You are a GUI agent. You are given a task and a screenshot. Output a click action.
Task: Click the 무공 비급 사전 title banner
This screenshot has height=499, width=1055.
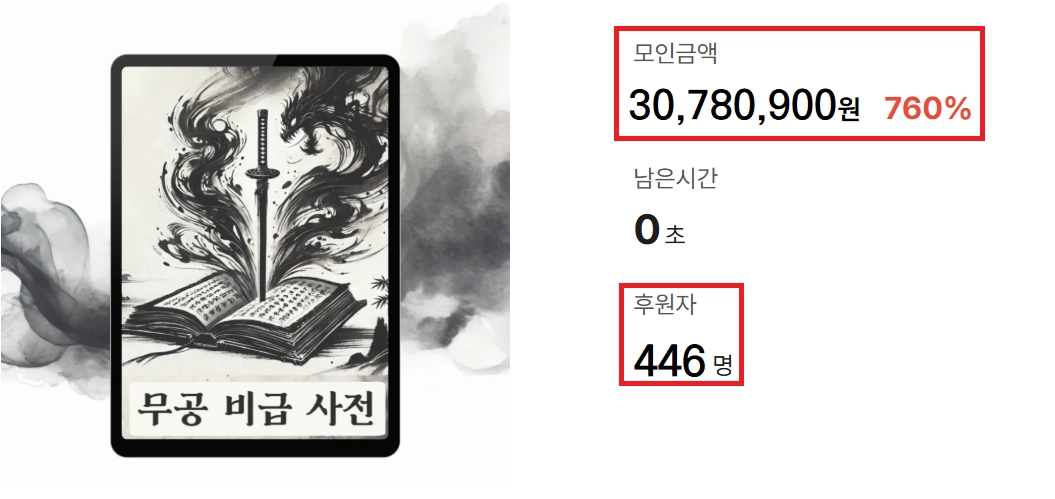(255, 409)
